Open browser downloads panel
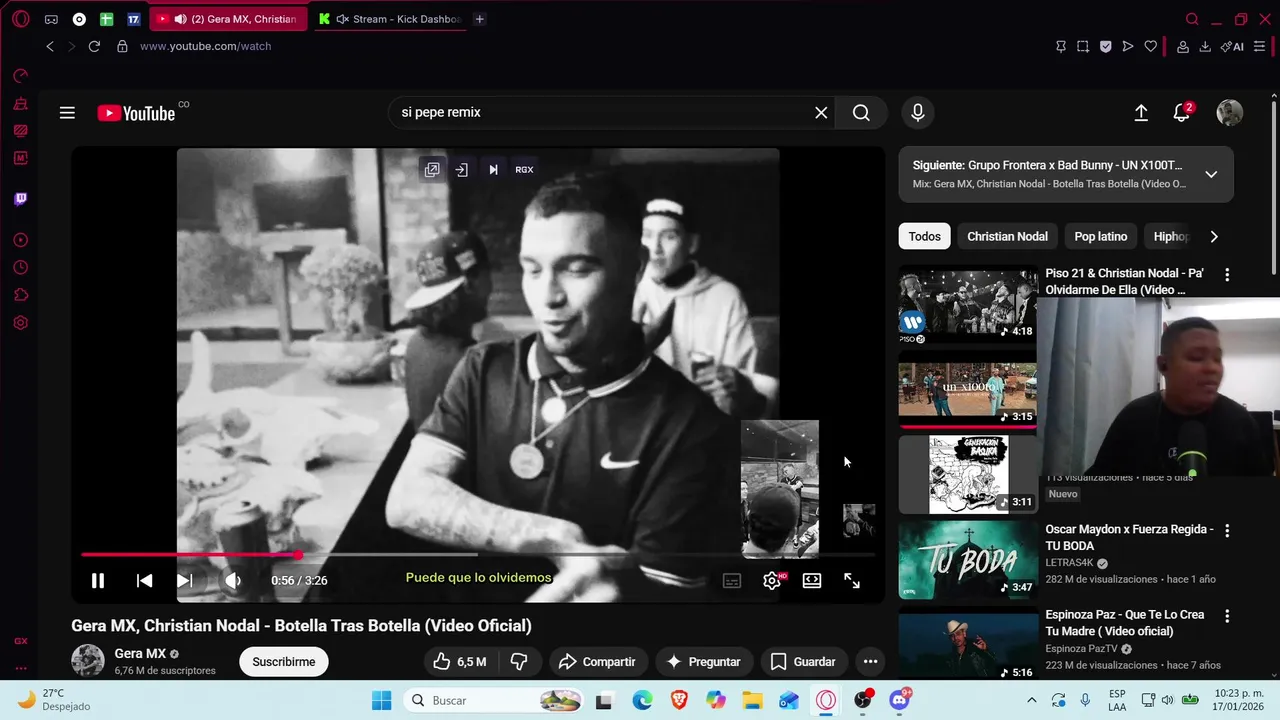The width and height of the screenshot is (1280, 720). (x=1205, y=46)
